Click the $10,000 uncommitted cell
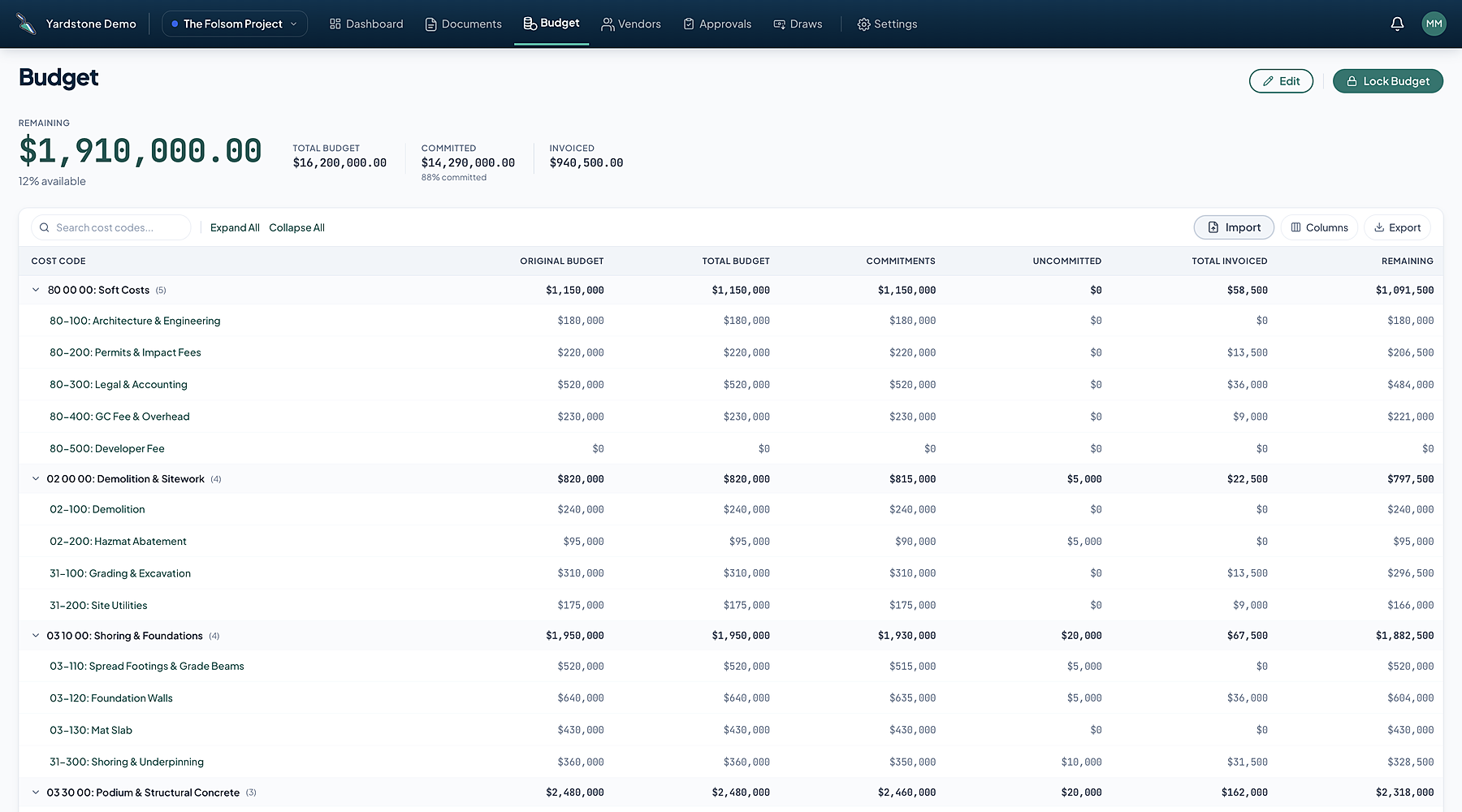Screen dimensions: 1462x812 [x=1082, y=762]
